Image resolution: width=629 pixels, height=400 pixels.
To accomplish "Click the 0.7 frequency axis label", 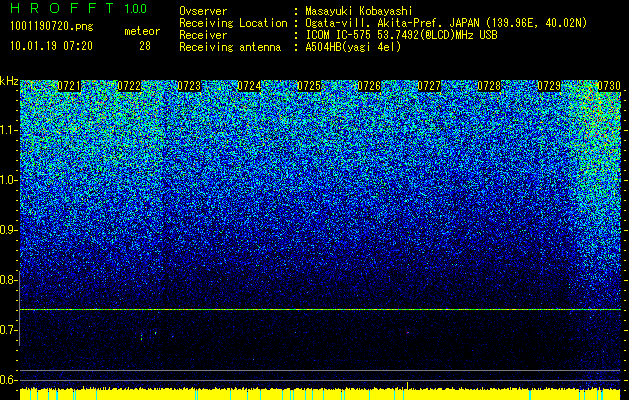I will pyautogui.click(x=8, y=330).
